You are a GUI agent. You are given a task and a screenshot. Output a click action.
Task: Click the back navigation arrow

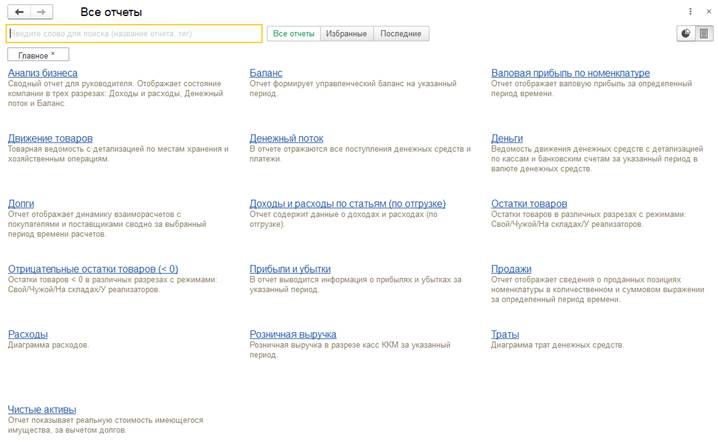(18, 11)
